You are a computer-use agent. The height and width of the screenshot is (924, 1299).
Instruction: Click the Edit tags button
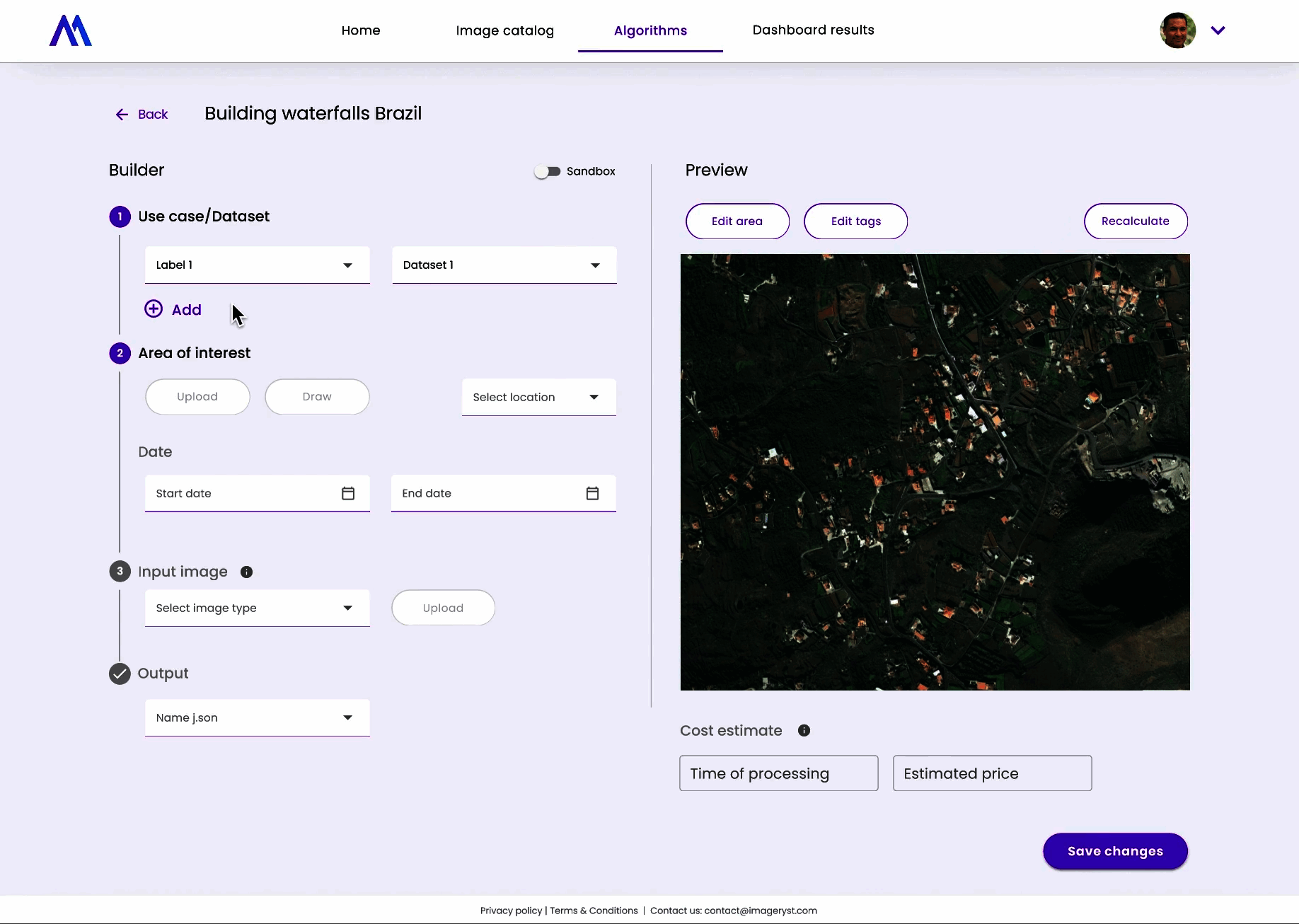855,221
